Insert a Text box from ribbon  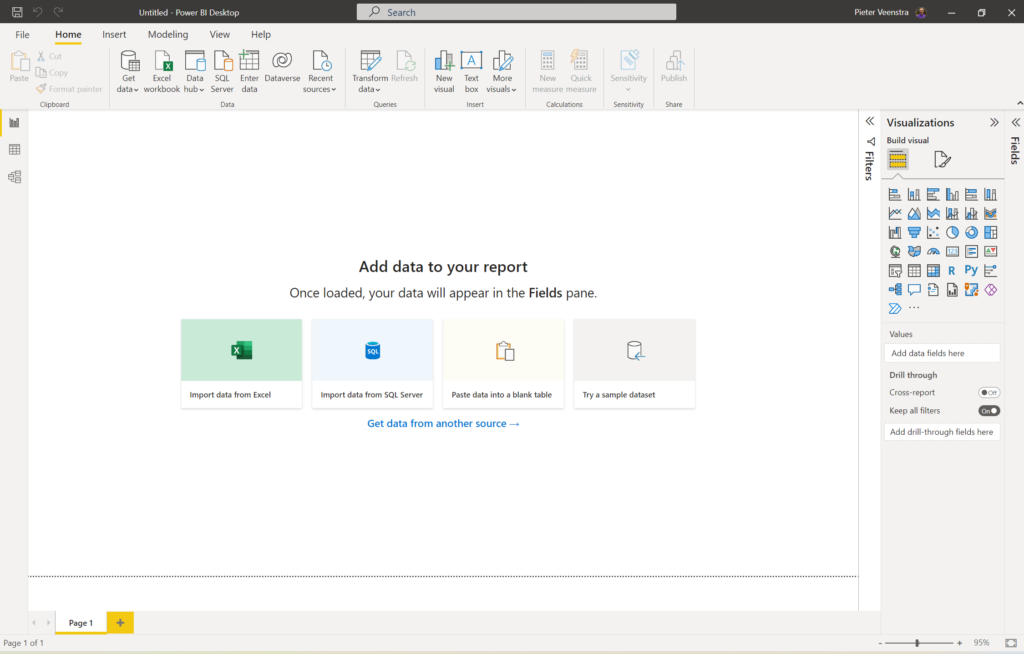click(472, 72)
